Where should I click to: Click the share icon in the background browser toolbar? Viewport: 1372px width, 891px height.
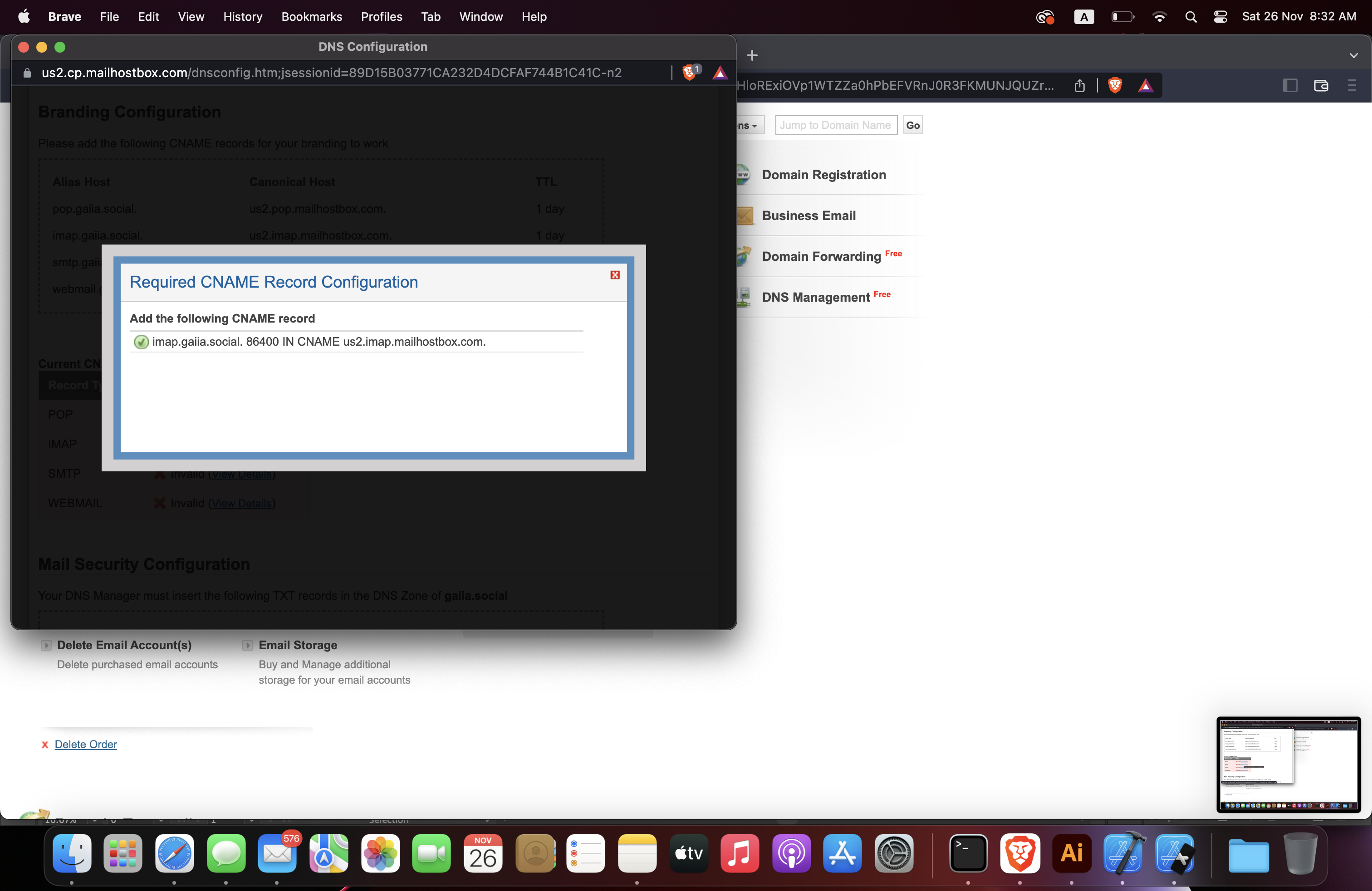pyautogui.click(x=1079, y=86)
